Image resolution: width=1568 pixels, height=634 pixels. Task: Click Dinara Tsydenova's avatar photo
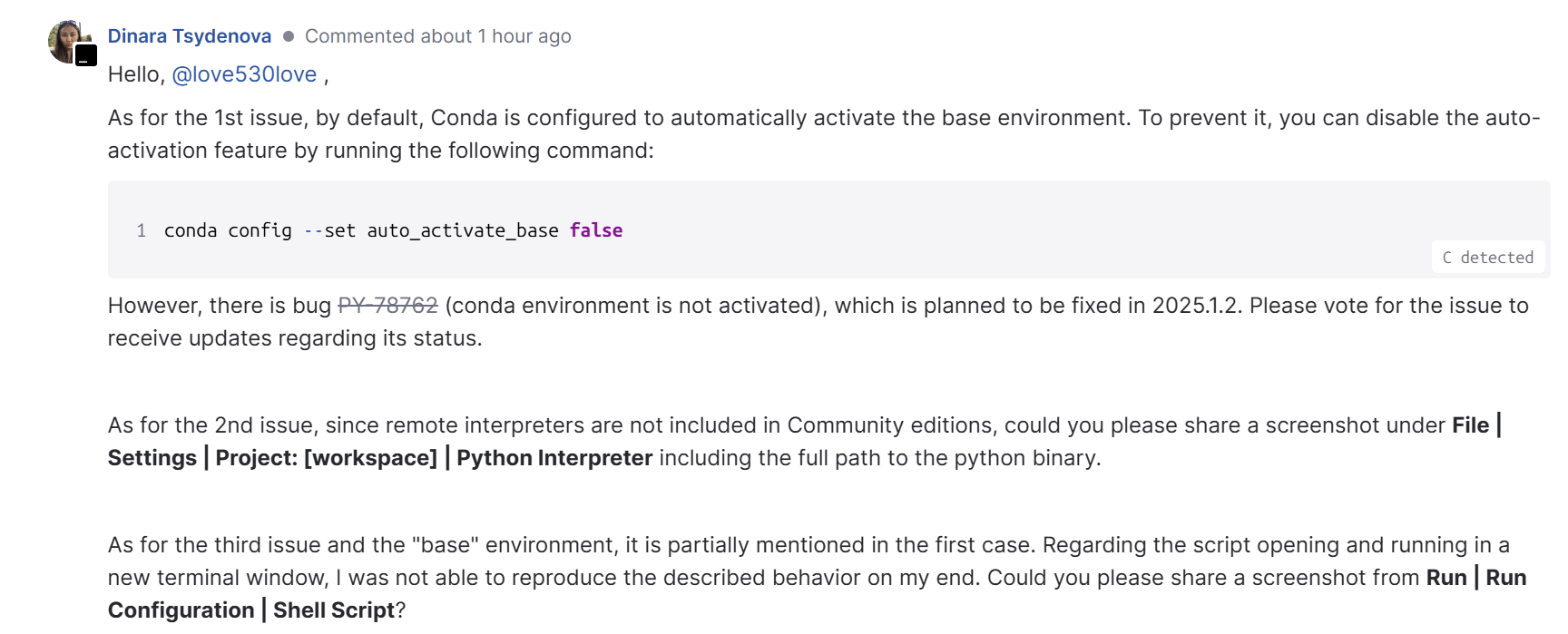tap(65, 39)
